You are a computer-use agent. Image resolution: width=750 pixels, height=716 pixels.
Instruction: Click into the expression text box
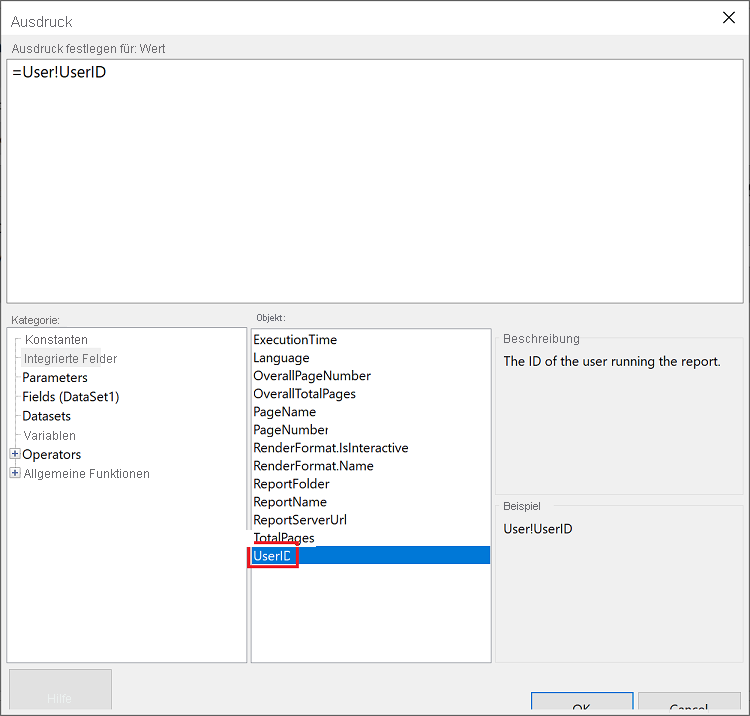coord(375,181)
